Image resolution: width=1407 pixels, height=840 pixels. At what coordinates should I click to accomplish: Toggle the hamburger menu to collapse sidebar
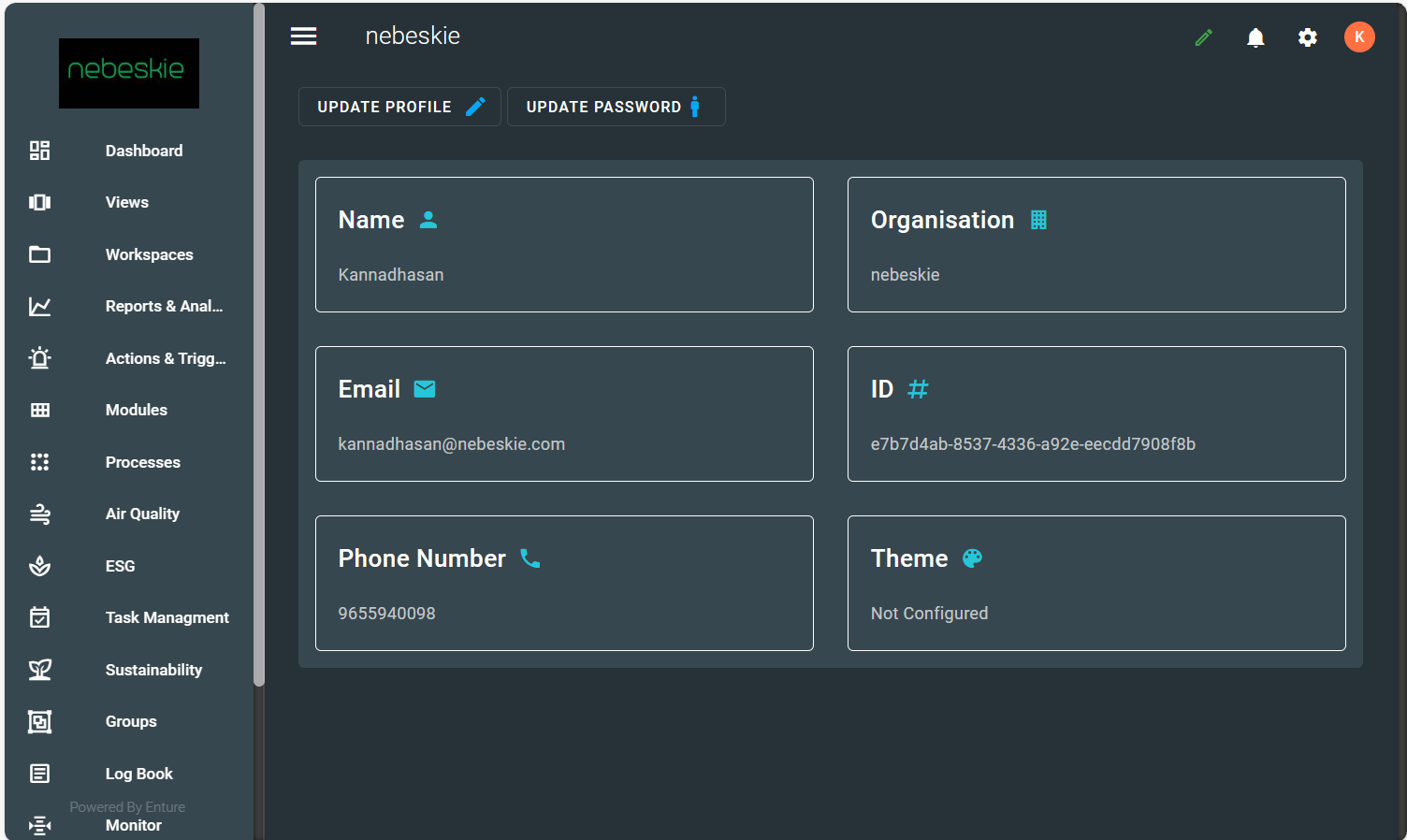(x=303, y=36)
